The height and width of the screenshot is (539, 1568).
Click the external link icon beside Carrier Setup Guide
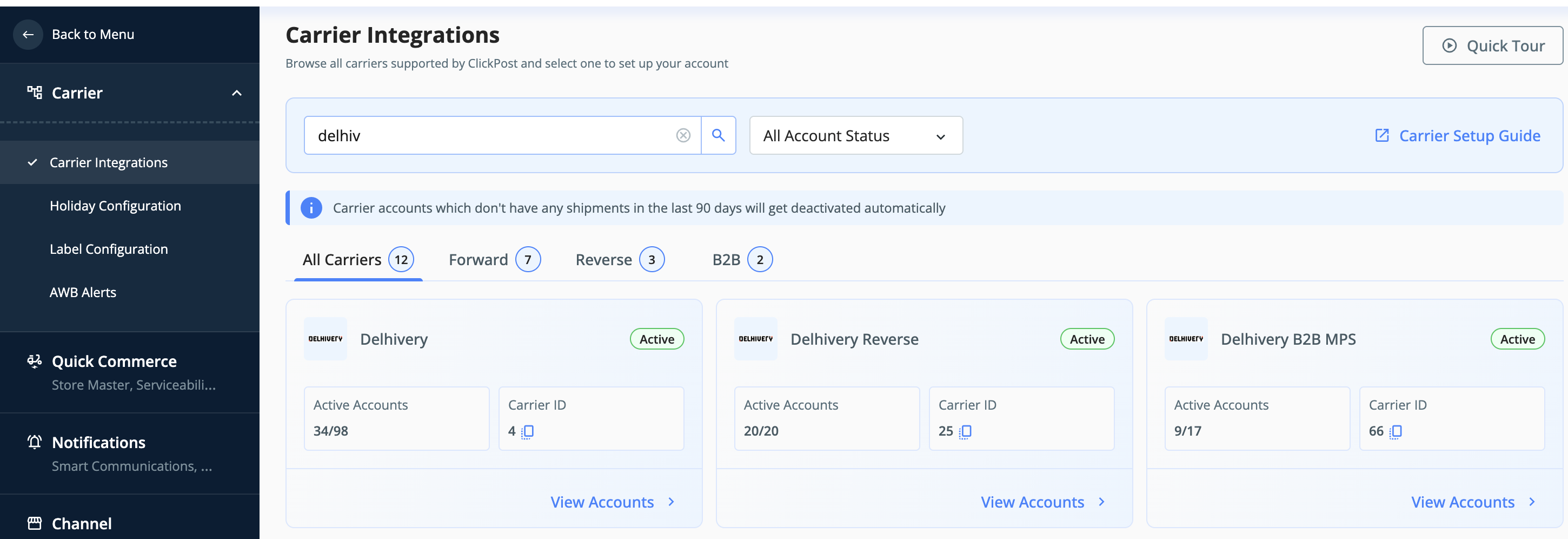(x=1382, y=135)
